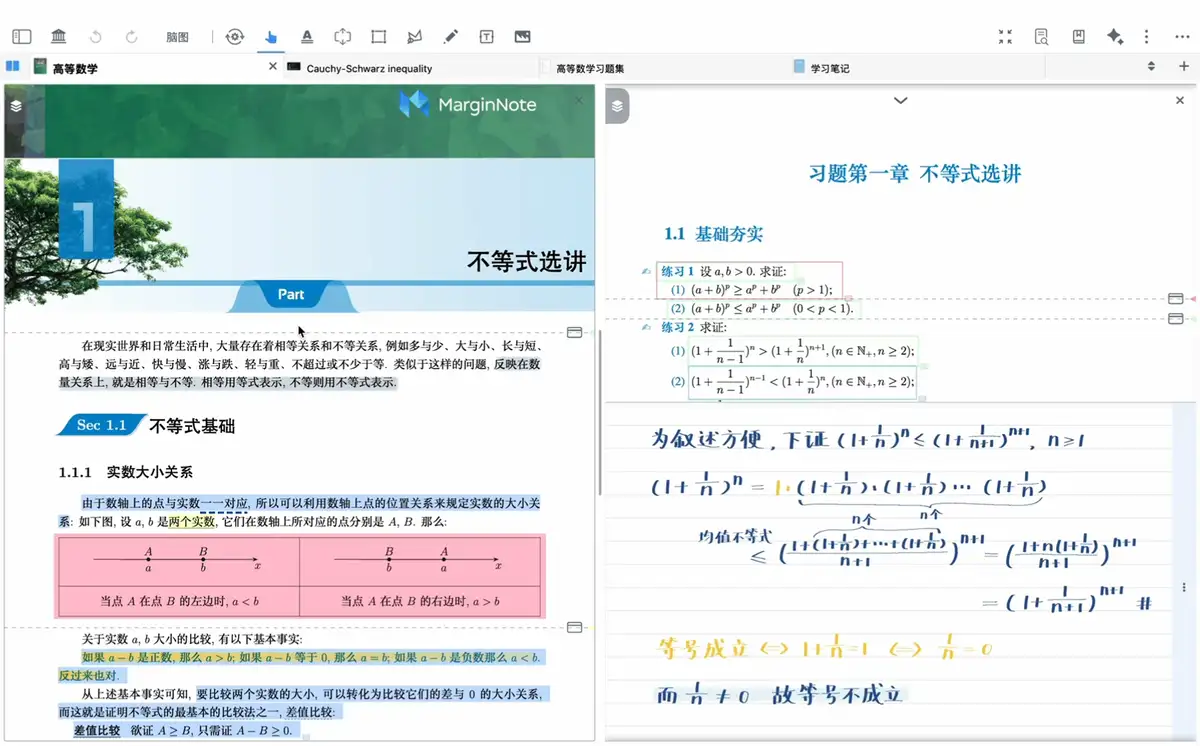
Task: Click the note marker beside 练习 1
Action: pos(647,271)
